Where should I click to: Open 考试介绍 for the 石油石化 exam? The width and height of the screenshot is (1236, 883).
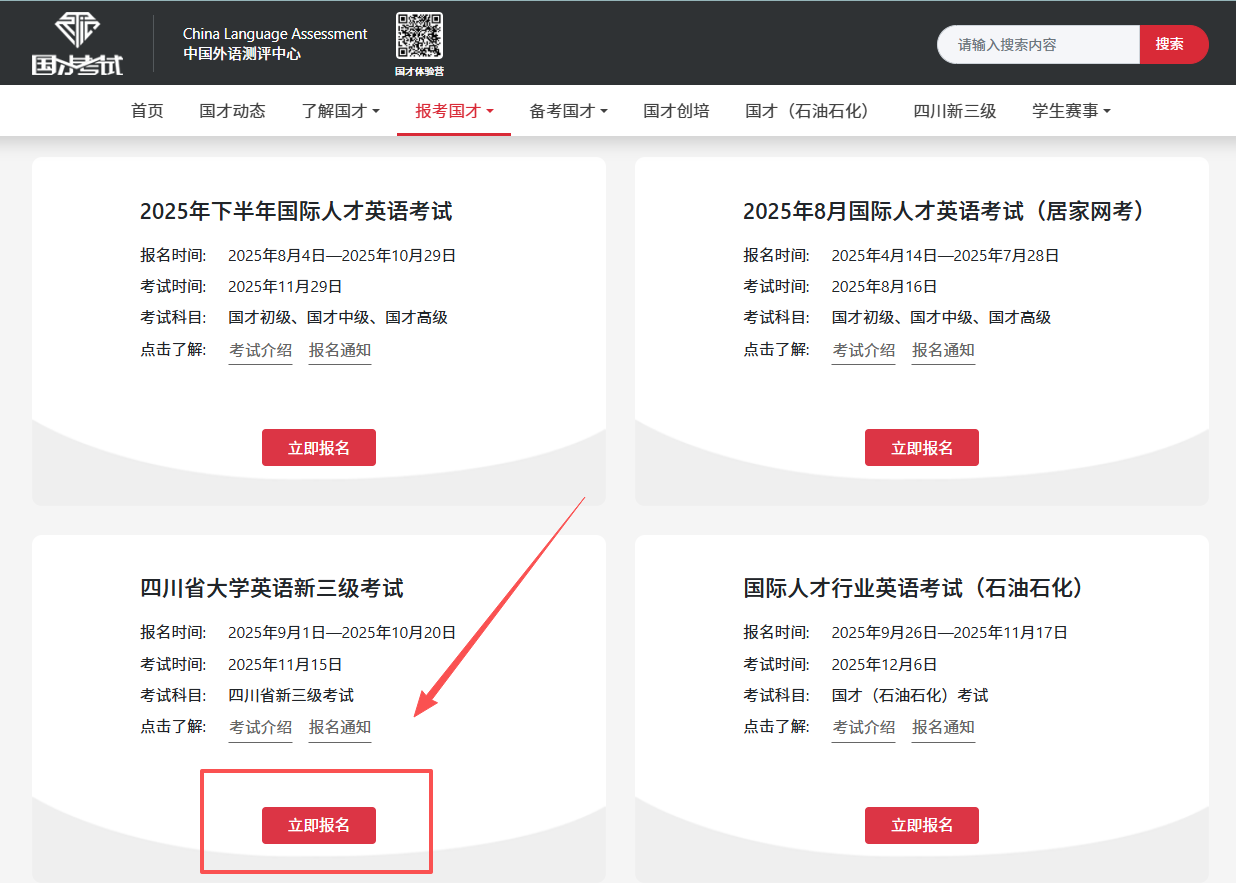click(x=862, y=727)
